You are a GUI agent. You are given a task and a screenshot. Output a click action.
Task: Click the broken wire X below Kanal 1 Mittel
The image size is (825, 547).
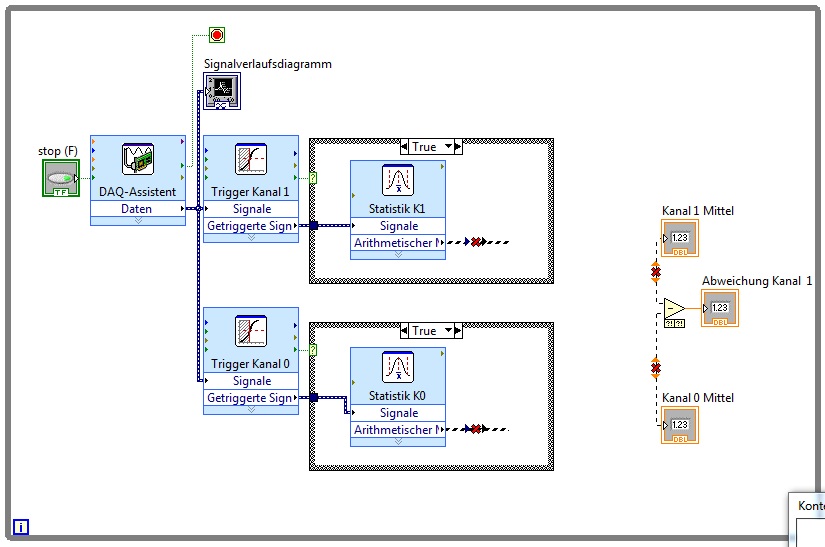tap(656, 272)
